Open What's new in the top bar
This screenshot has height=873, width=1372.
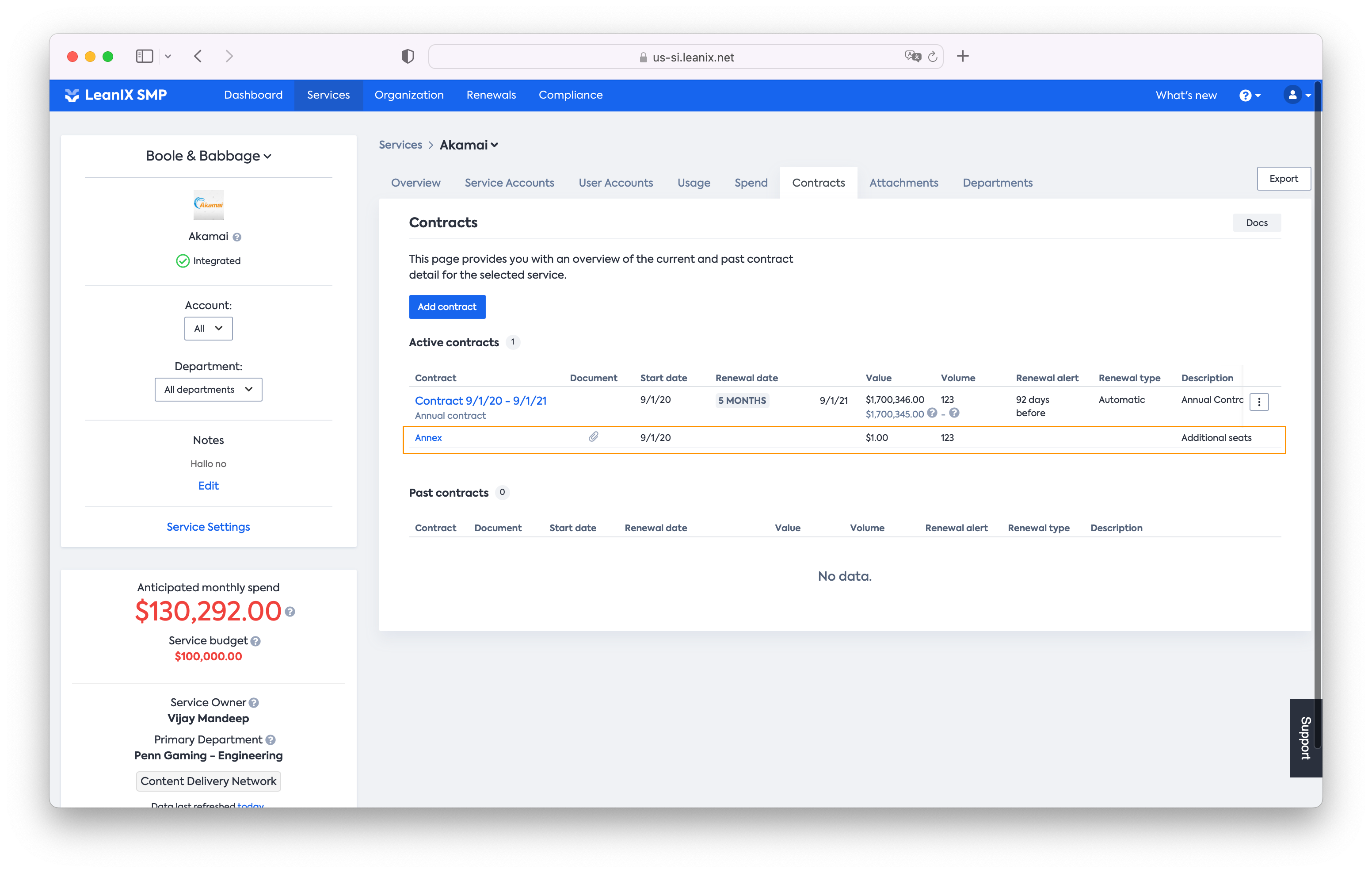(x=1185, y=95)
